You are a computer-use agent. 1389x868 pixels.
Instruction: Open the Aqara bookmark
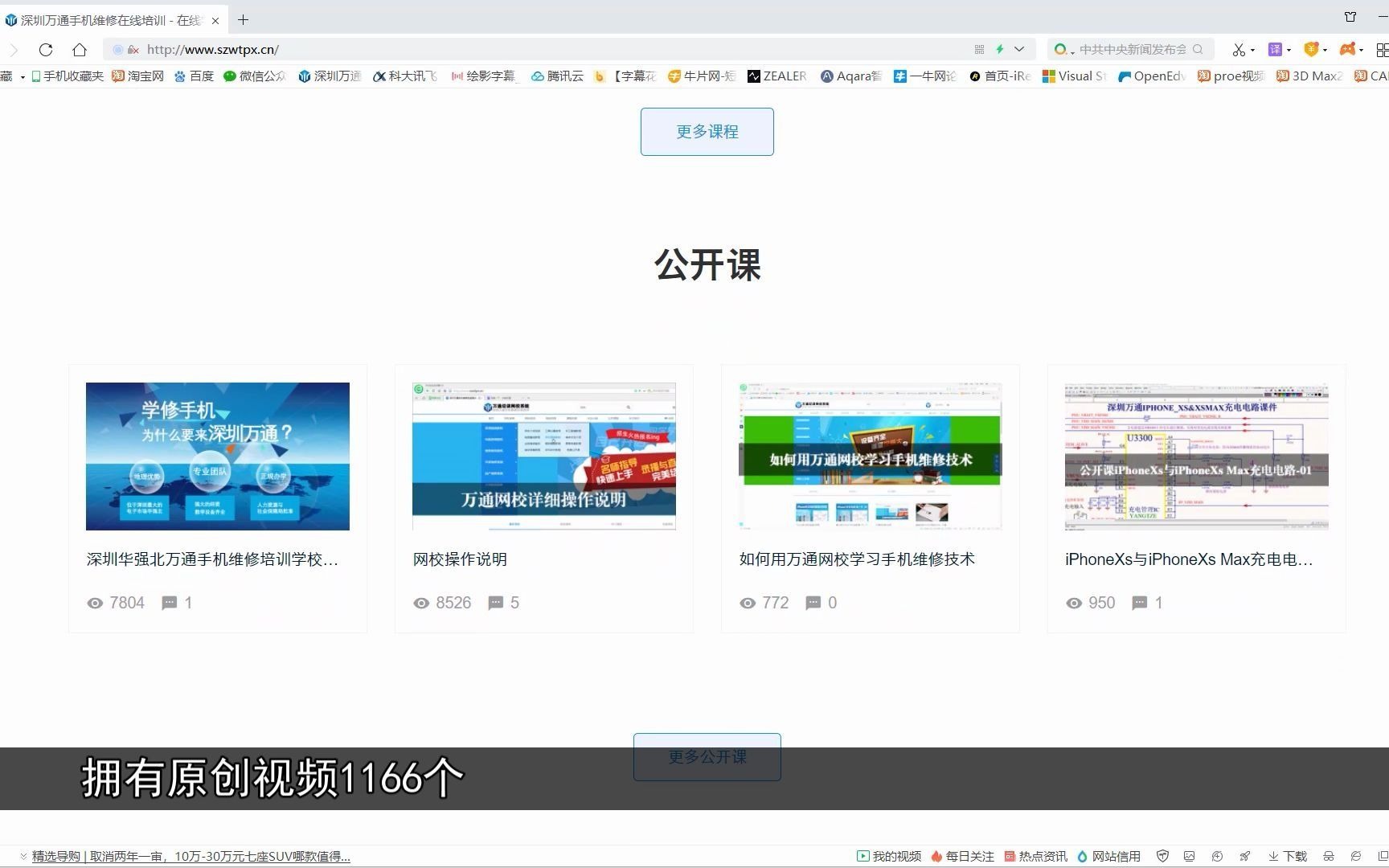[x=851, y=76]
